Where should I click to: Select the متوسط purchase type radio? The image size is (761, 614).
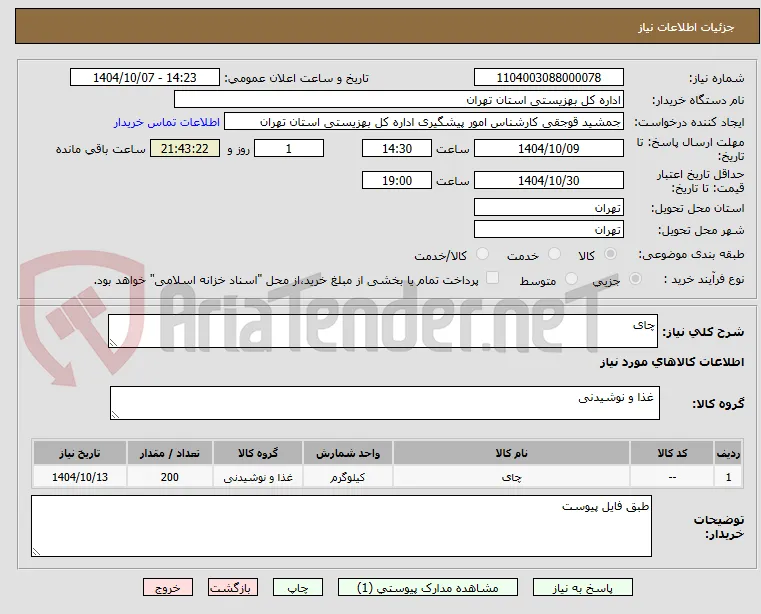571,279
